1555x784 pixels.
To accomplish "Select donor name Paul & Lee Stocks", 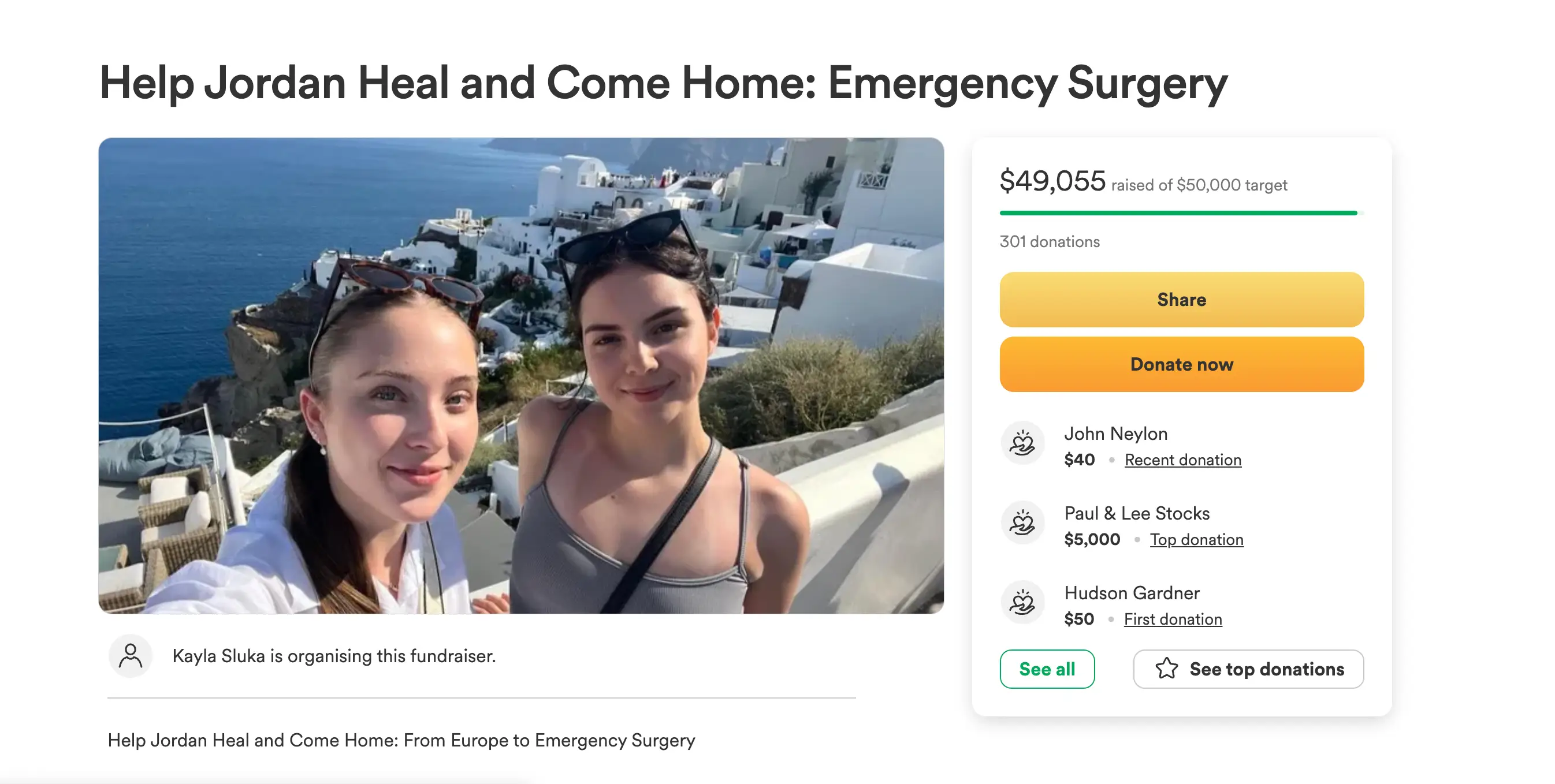I will pos(1137,513).
